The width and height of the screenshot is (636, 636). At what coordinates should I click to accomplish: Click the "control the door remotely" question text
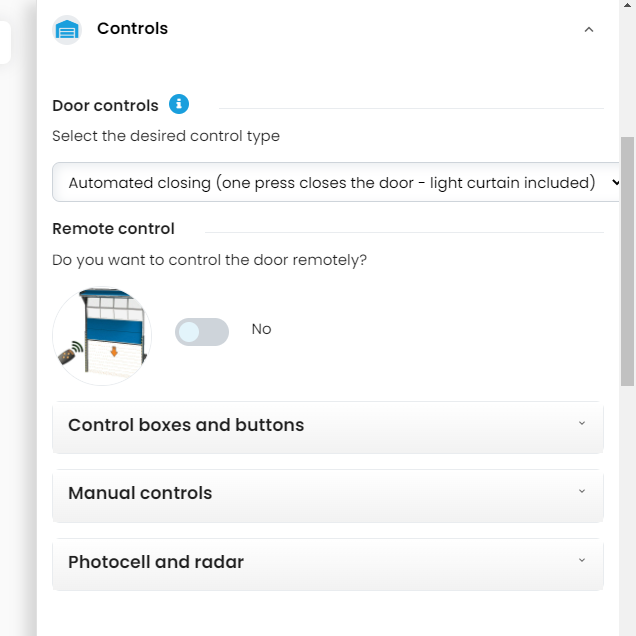tap(209, 260)
